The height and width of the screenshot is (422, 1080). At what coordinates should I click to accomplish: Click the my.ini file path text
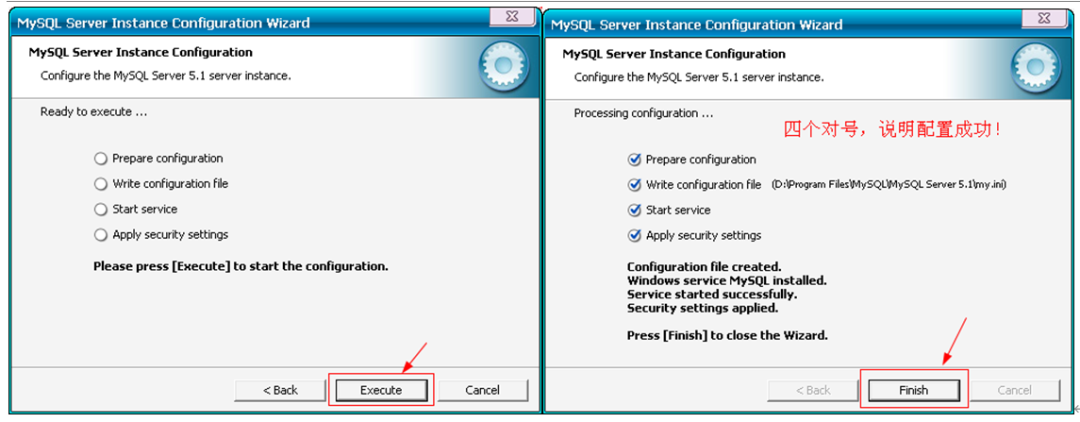click(889, 185)
